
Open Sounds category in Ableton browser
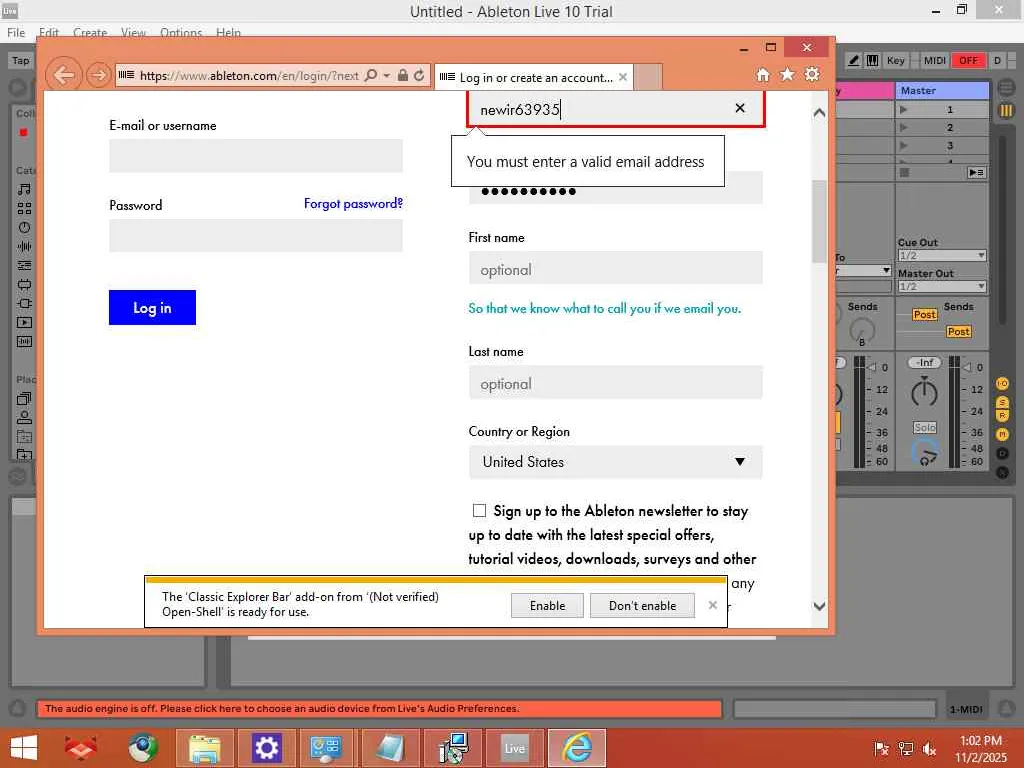pyautogui.click(x=24, y=189)
